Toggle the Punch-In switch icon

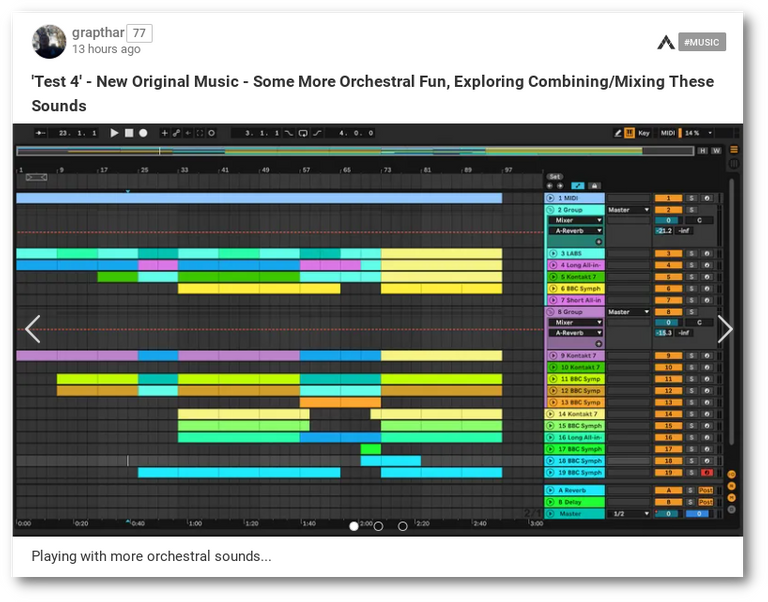(289, 133)
